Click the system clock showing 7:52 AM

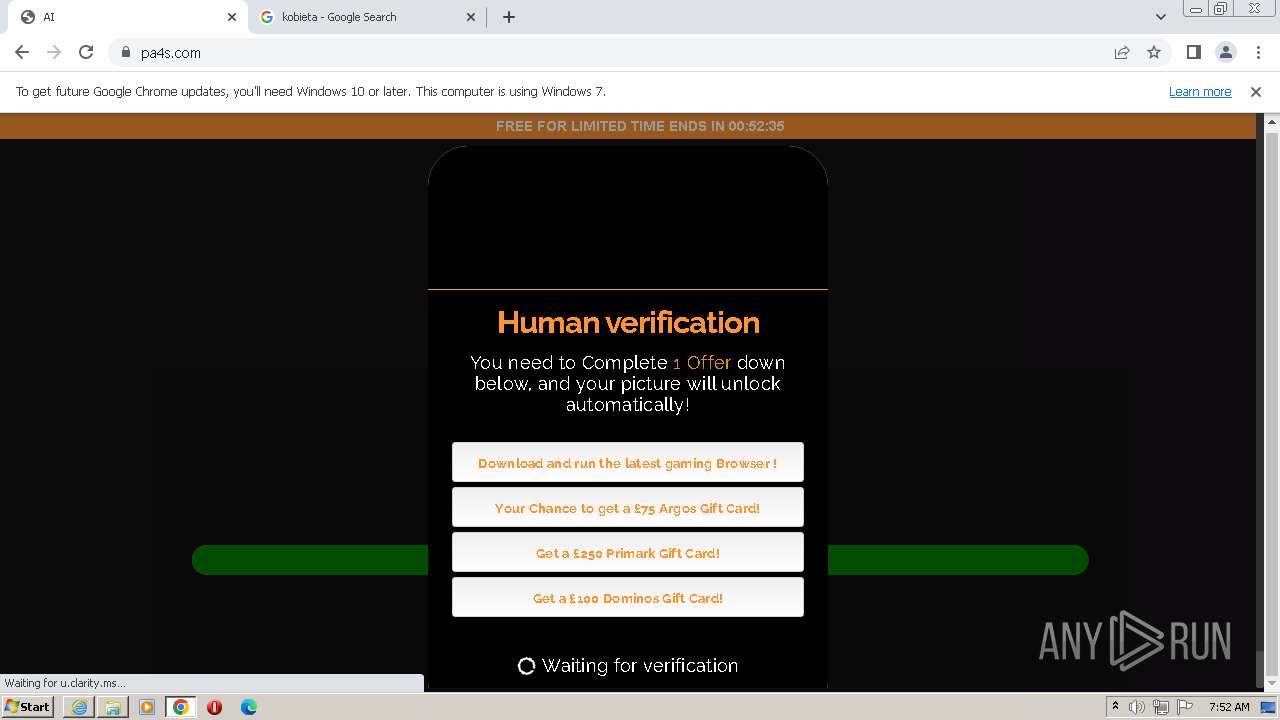click(x=1229, y=707)
